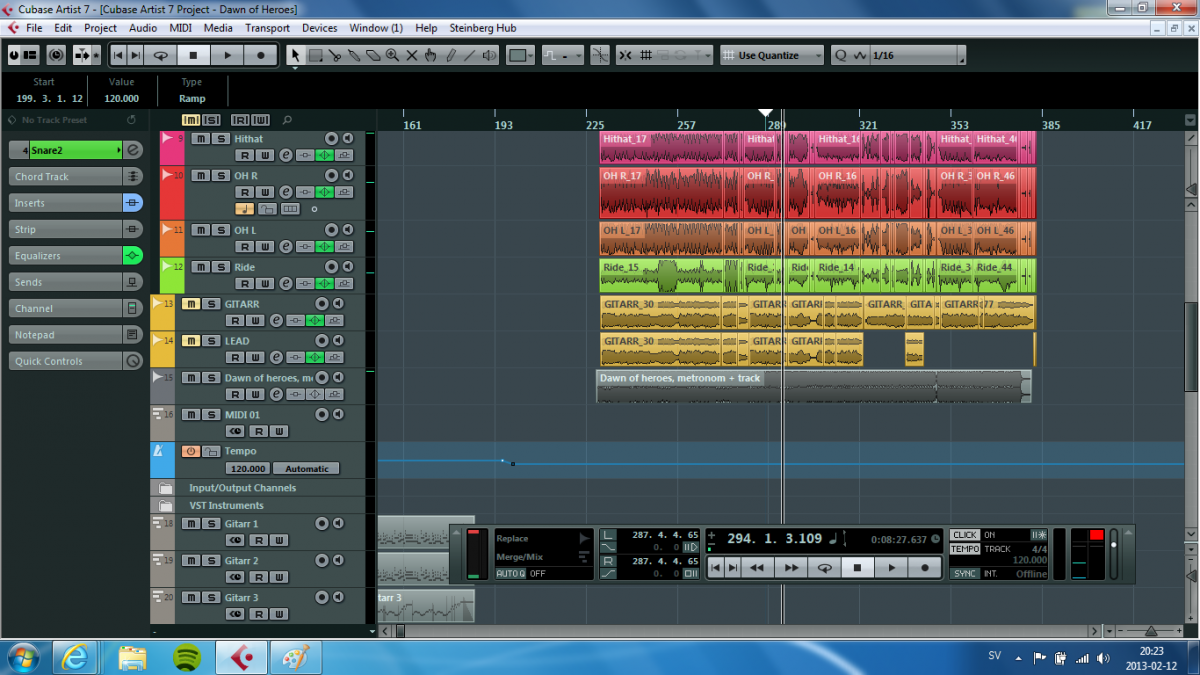The height and width of the screenshot is (675, 1200).
Task: Edit the 120.000 tempo value field
Action: (x=247, y=468)
